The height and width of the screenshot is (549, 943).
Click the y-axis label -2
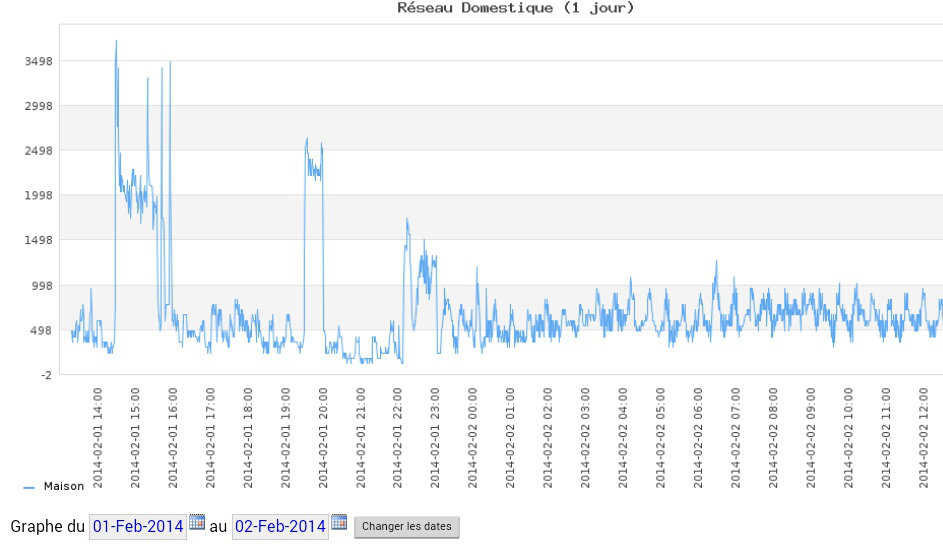pyautogui.click(x=46, y=375)
